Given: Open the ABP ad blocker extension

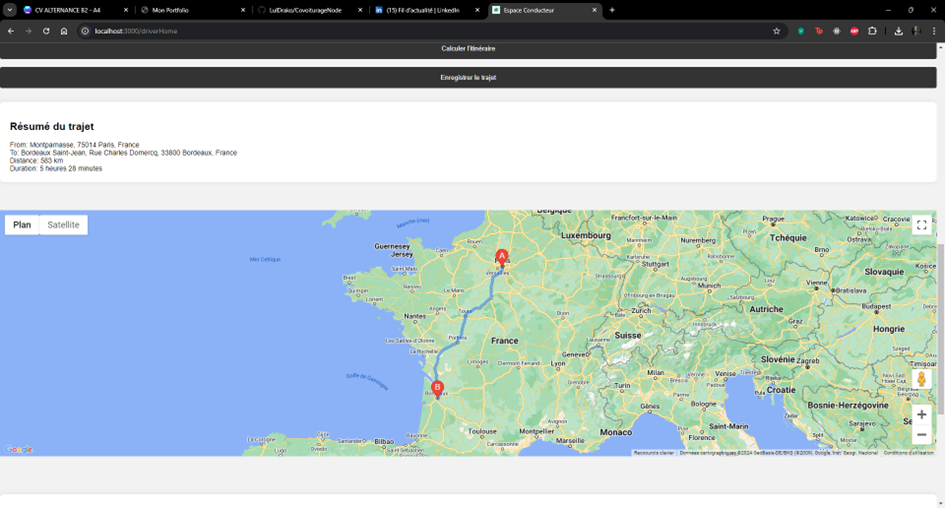Looking at the screenshot, I should pos(854,31).
